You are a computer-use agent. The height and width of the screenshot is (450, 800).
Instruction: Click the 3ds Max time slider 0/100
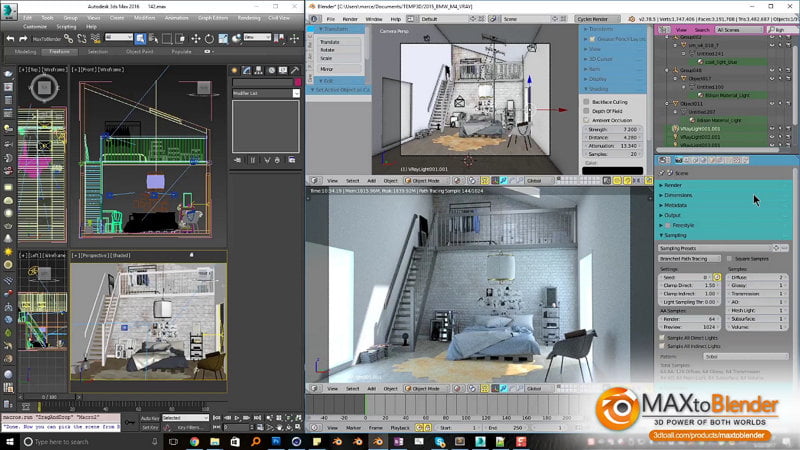[49, 396]
